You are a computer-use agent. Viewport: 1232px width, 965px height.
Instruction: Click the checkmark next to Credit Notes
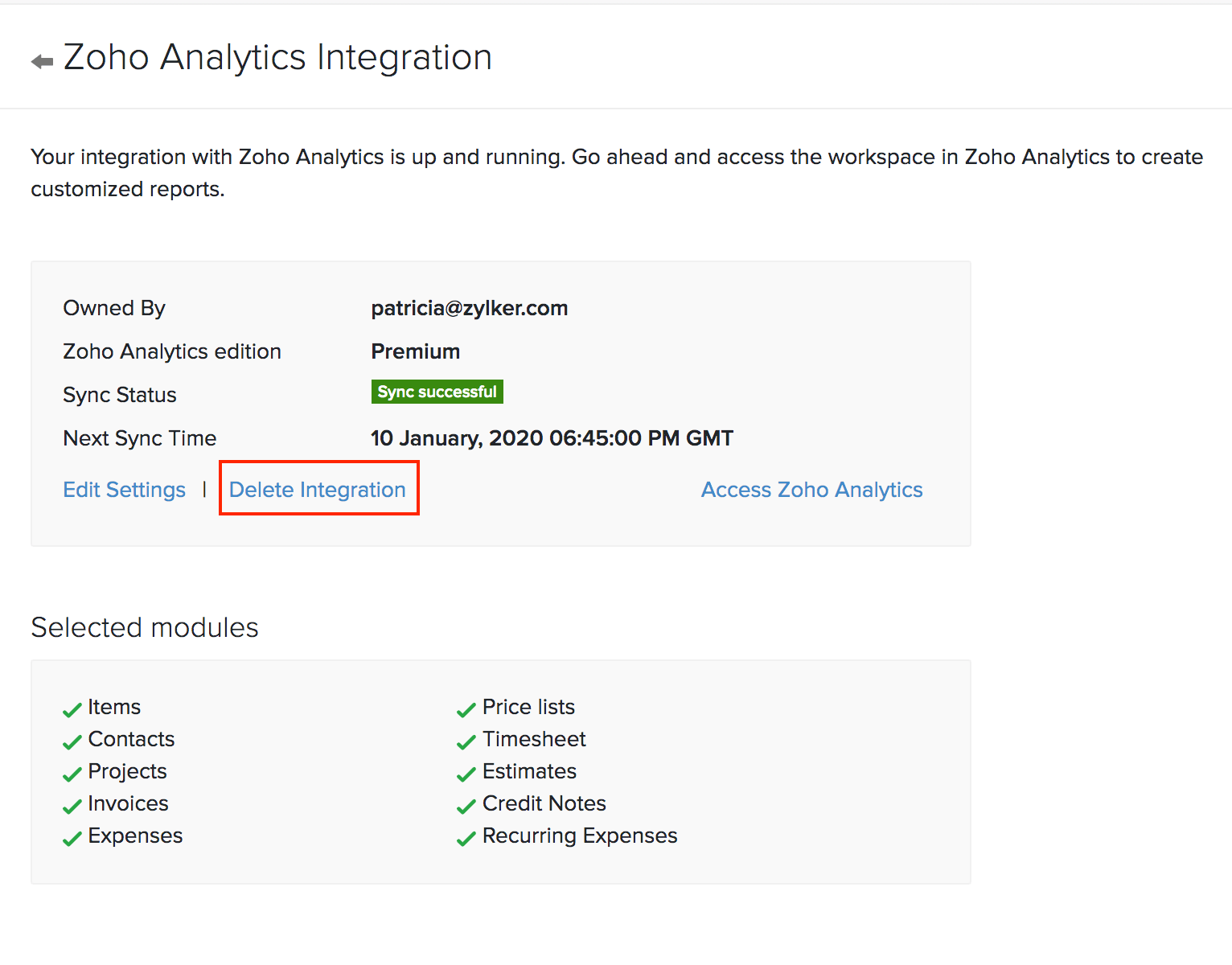(466, 806)
